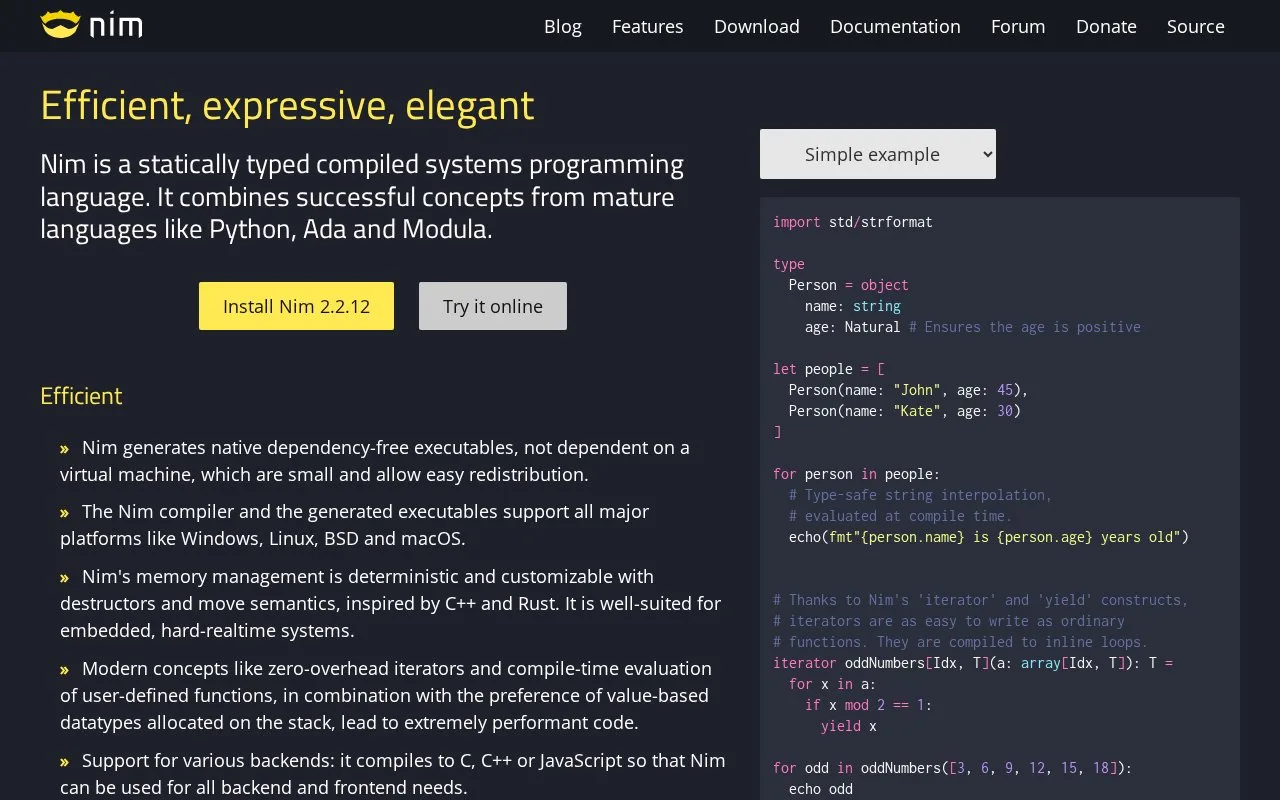Click the 'Efficient, expressive, elegant' heading
Image resolution: width=1280 pixels, height=800 pixels.
pos(287,105)
